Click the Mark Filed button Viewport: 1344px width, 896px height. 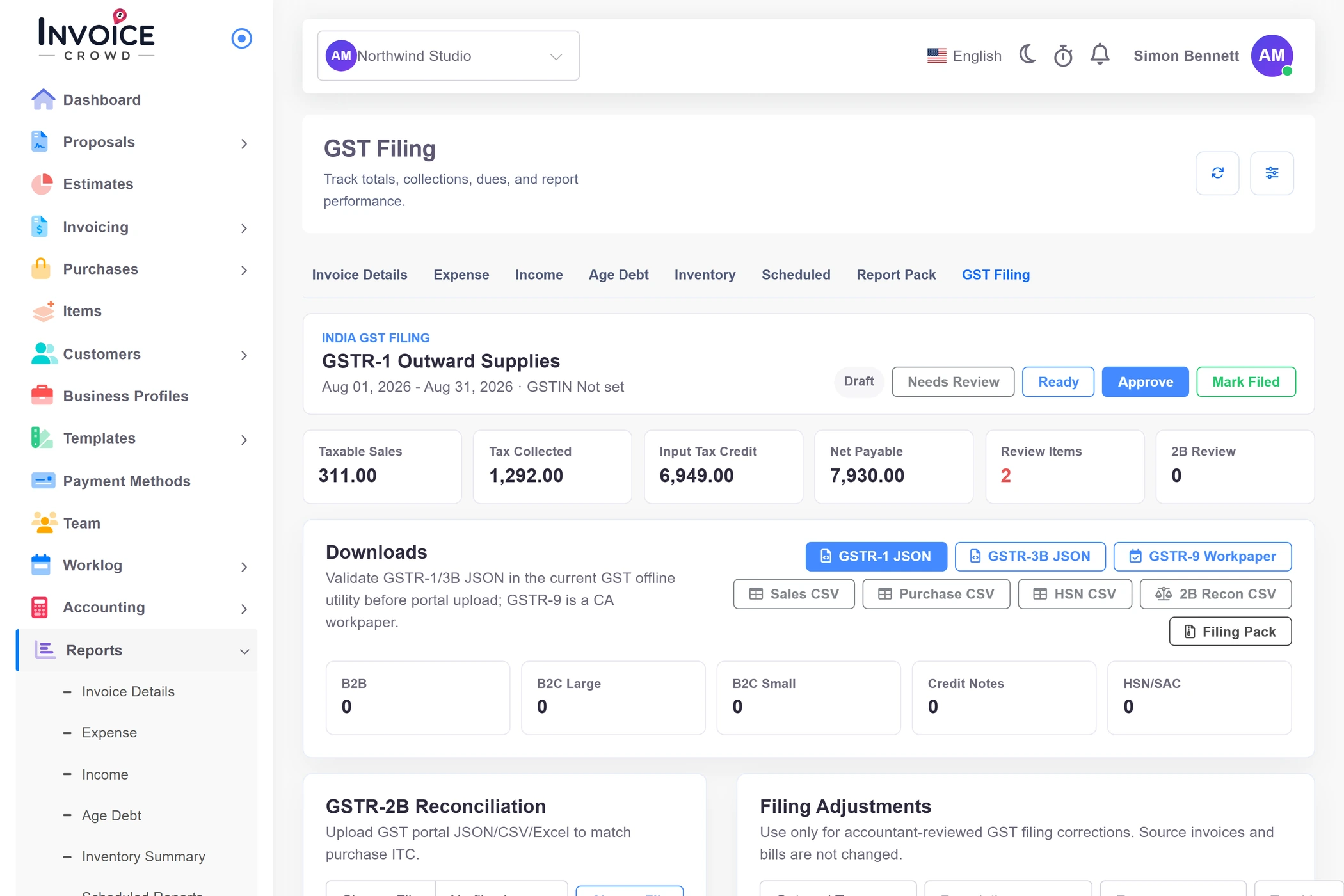pos(1245,381)
